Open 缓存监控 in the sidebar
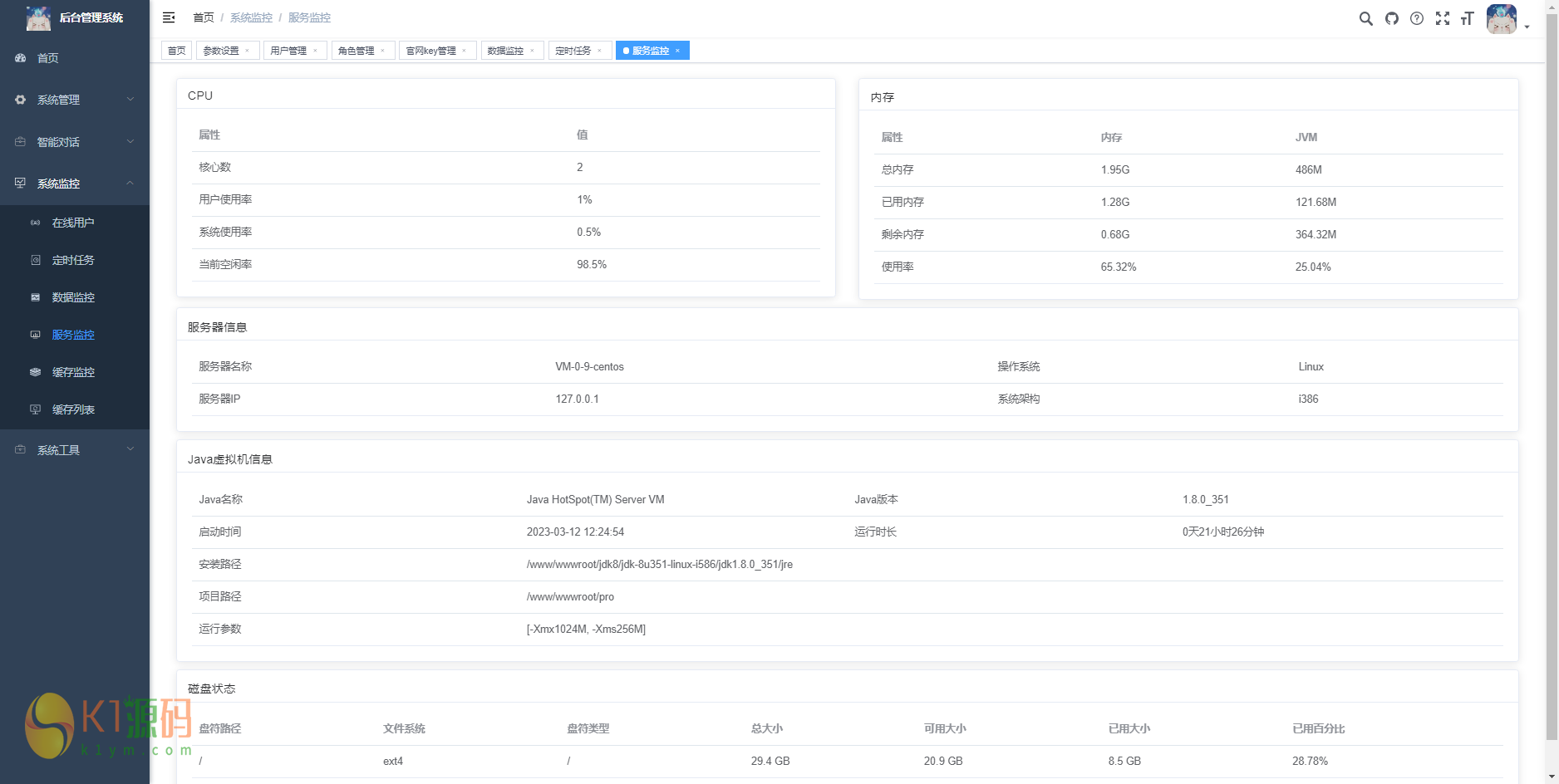1559x784 pixels. [x=73, y=372]
